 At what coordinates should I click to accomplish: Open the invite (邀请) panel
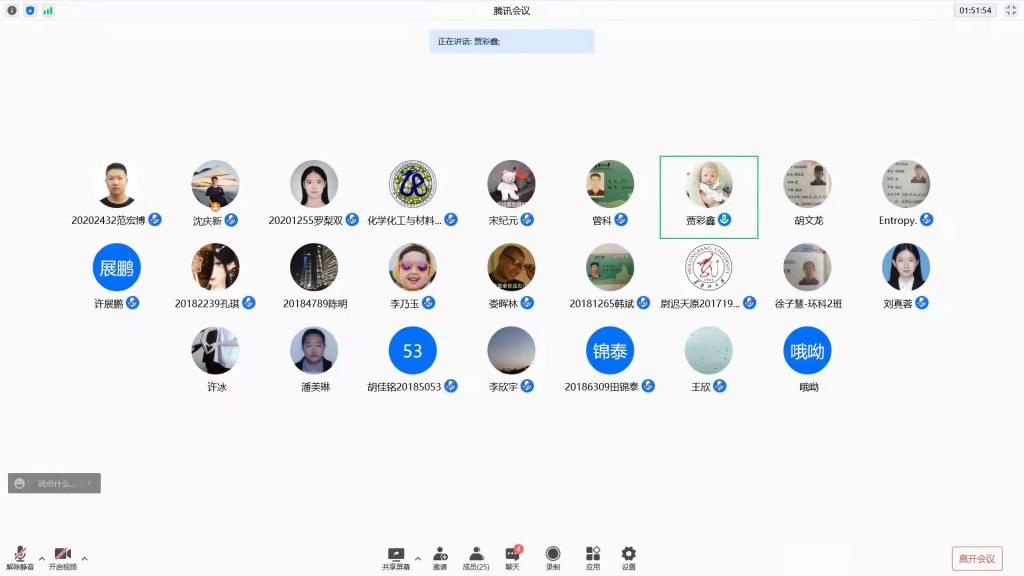[x=440, y=557]
